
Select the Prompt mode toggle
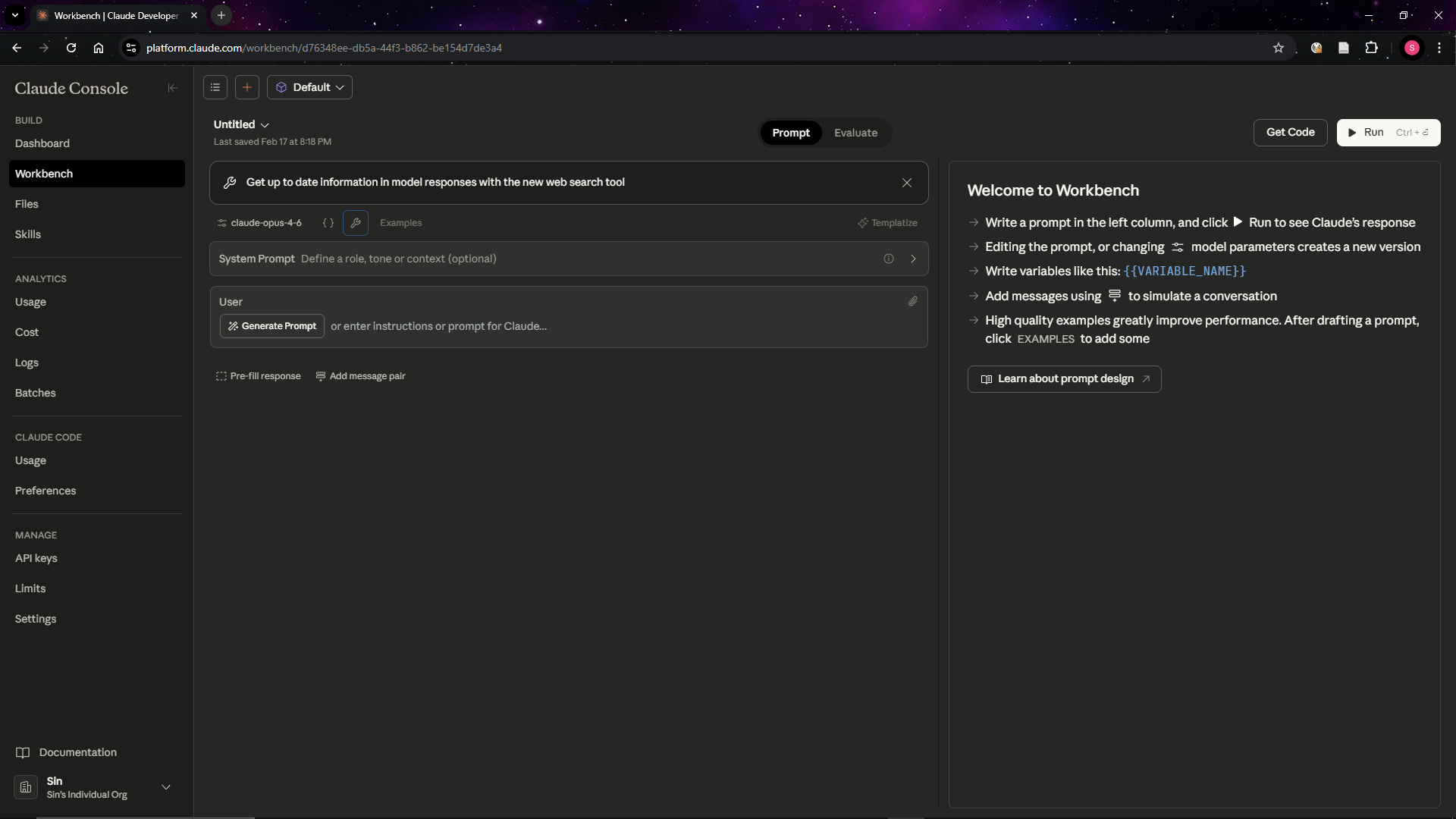coord(791,133)
